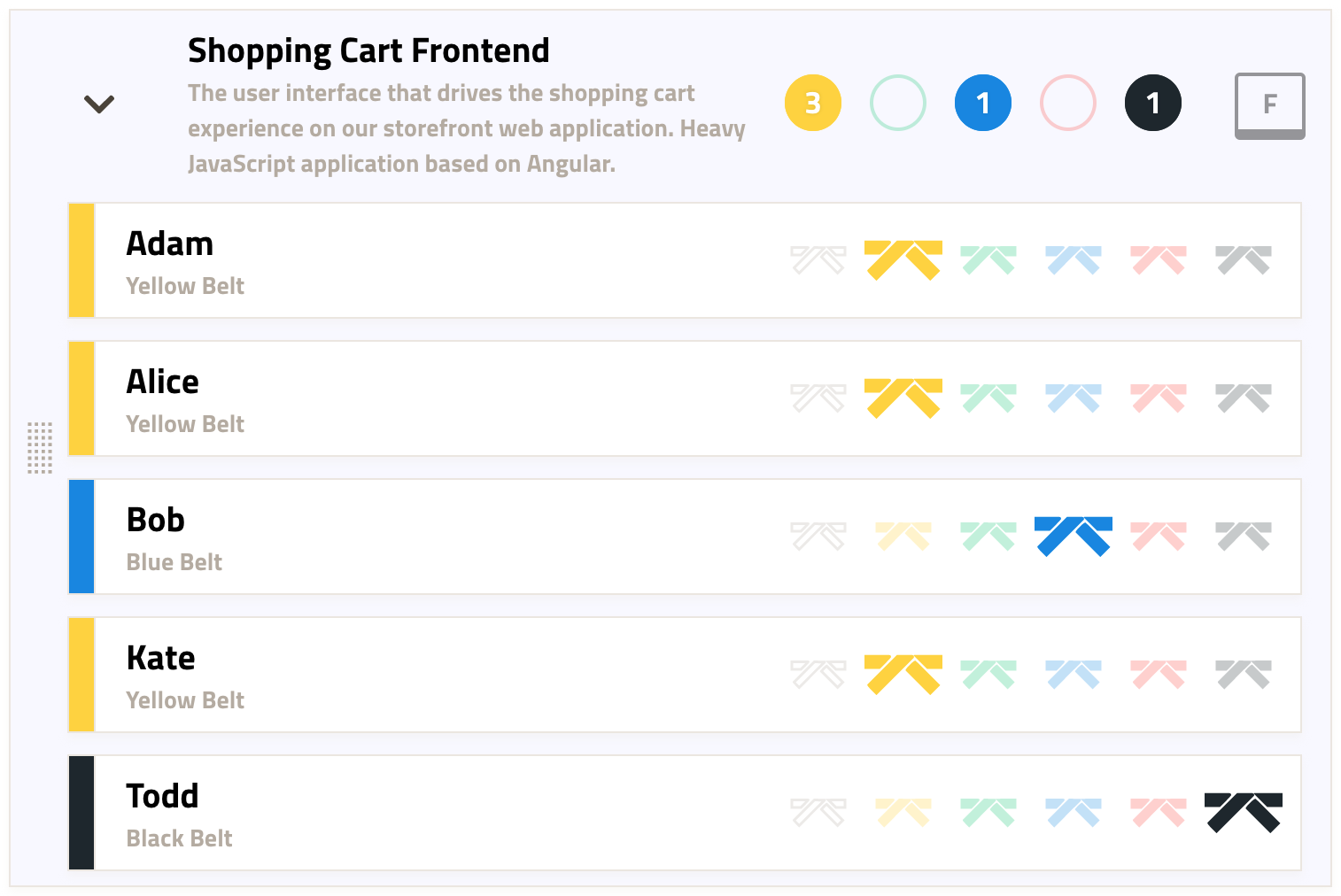Set Adam to white belt
This screenshot has height=896, width=1341.
tap(818, 260)
